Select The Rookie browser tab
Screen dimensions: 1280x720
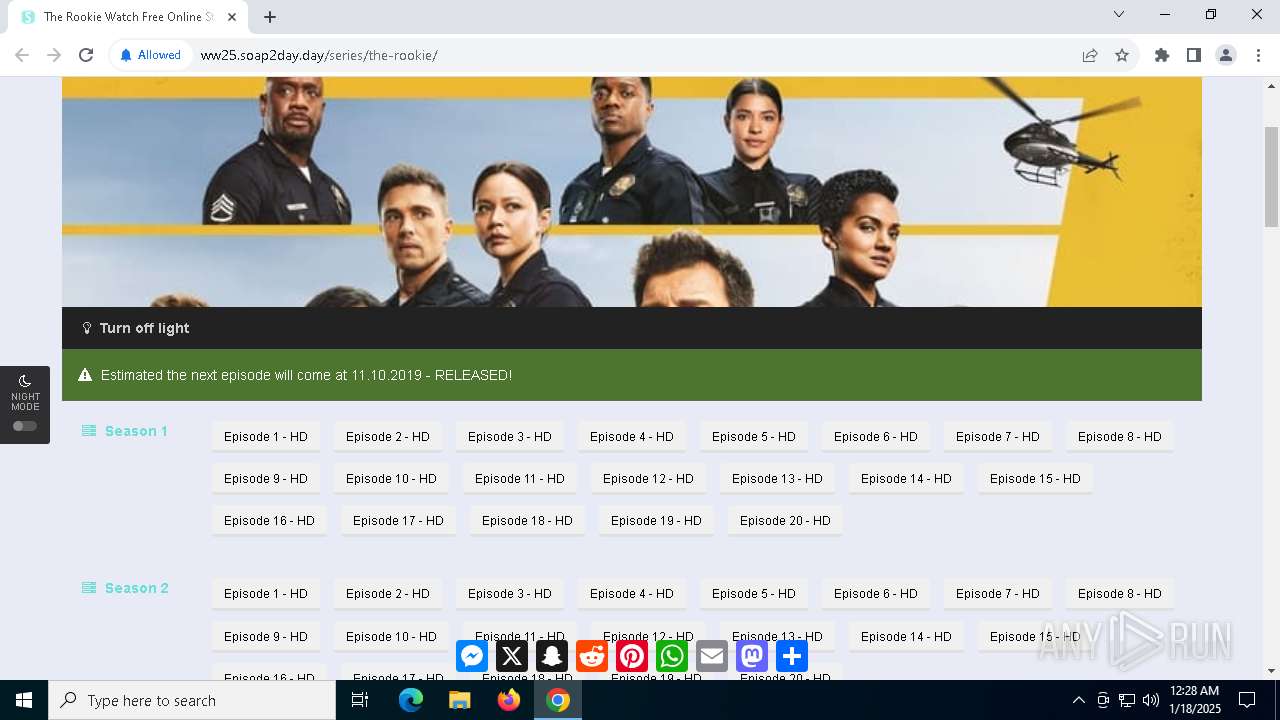(x=128, y=17)
